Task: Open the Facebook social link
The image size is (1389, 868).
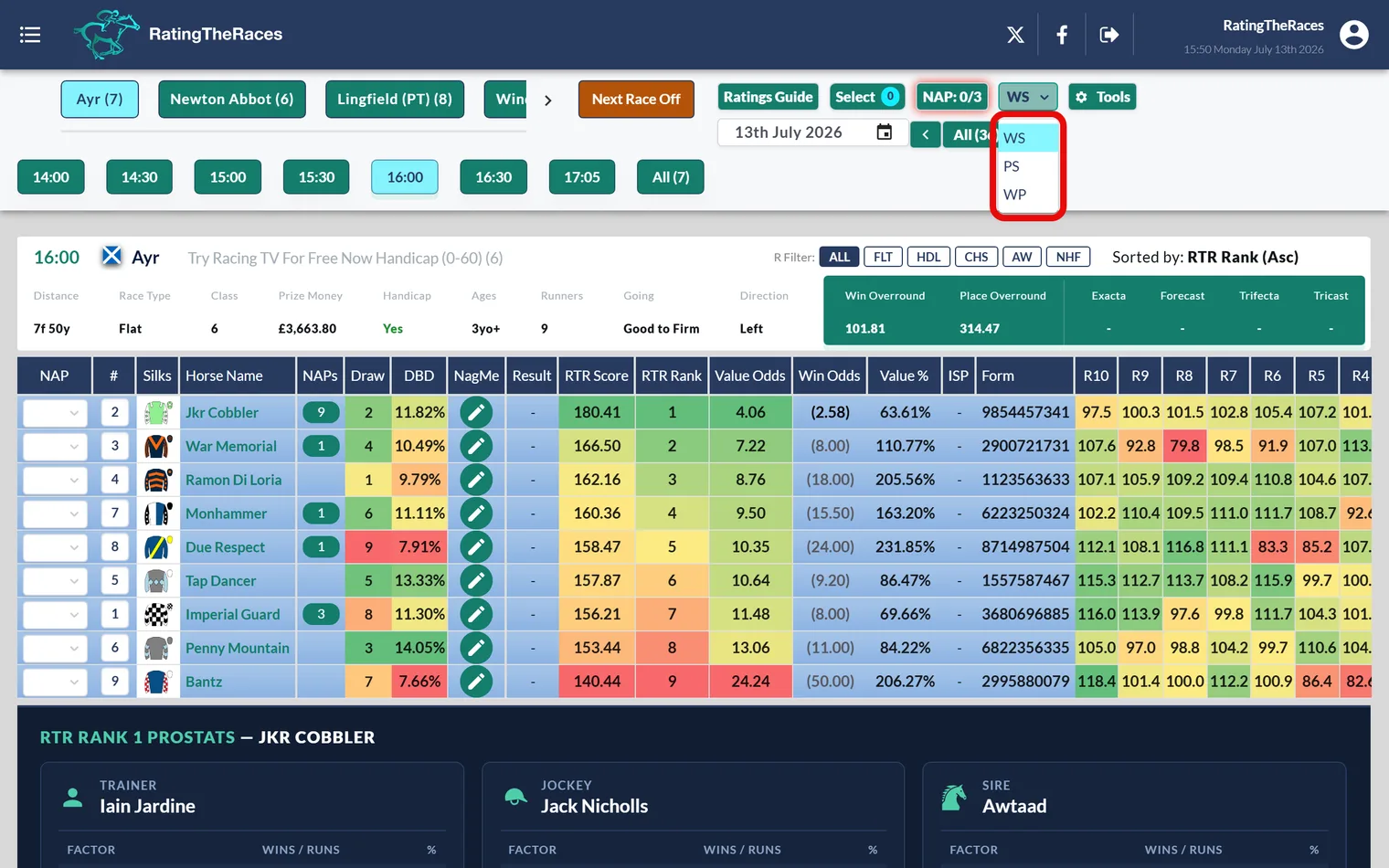Action: coord(1062,35)
